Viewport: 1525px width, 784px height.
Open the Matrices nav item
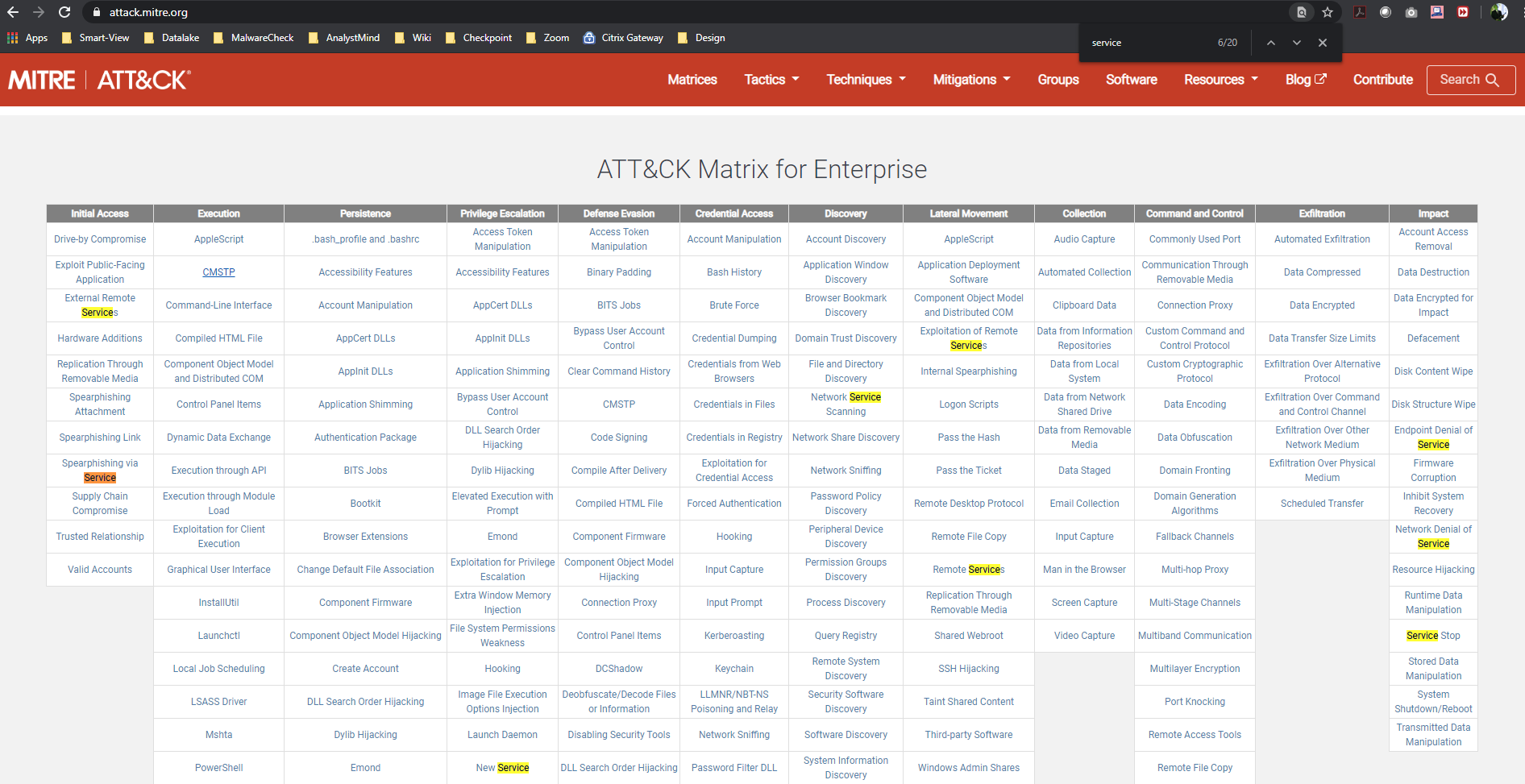[692, 80]
